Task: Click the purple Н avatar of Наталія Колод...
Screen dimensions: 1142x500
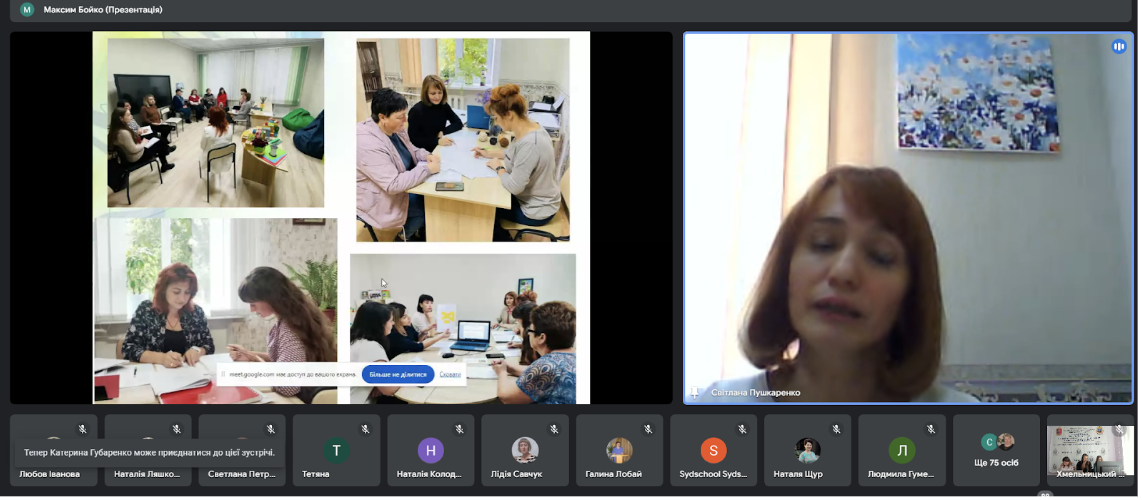Action: click(430, 451)
